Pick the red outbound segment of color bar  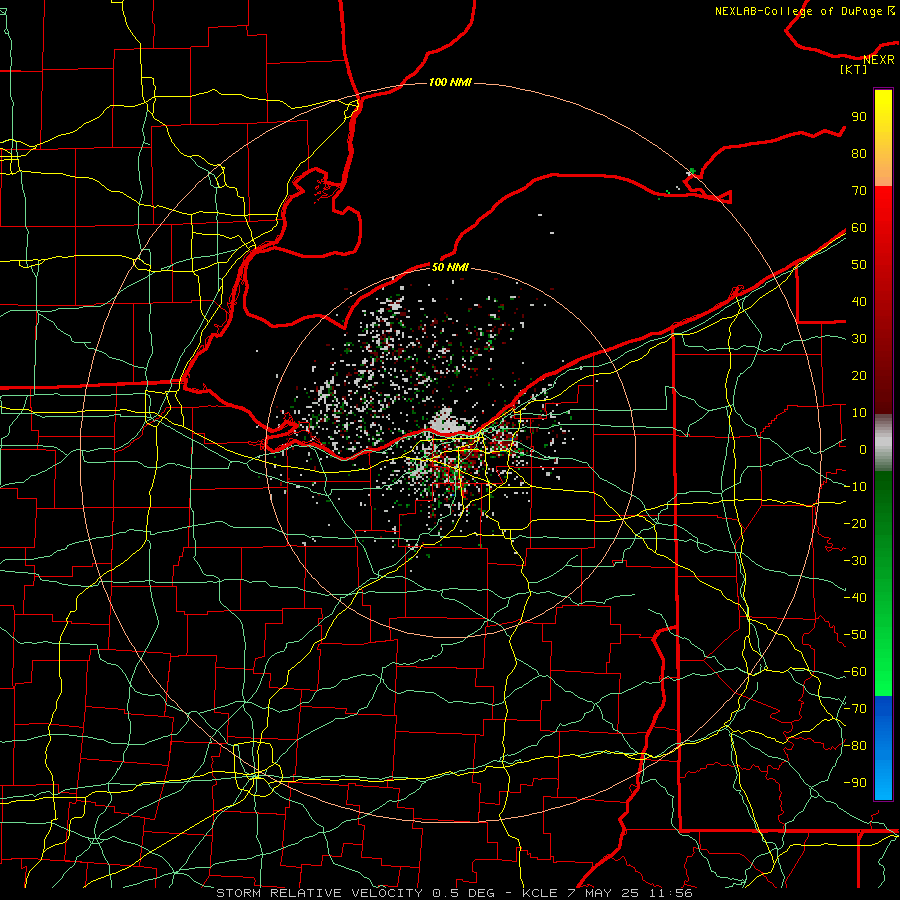coord(883,300)
